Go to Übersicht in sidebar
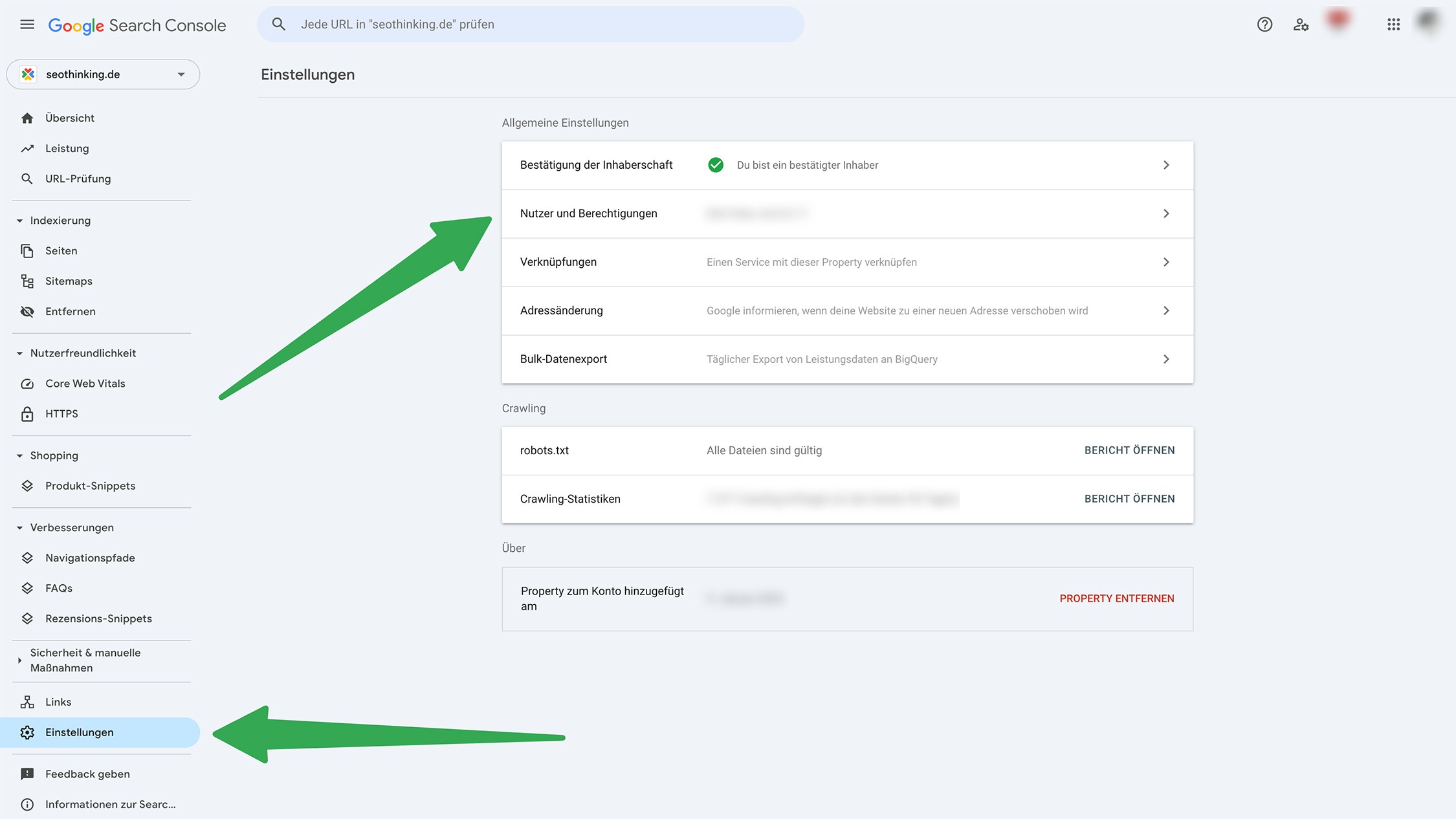Viewport: 1456px width, 819px height. 70,118
